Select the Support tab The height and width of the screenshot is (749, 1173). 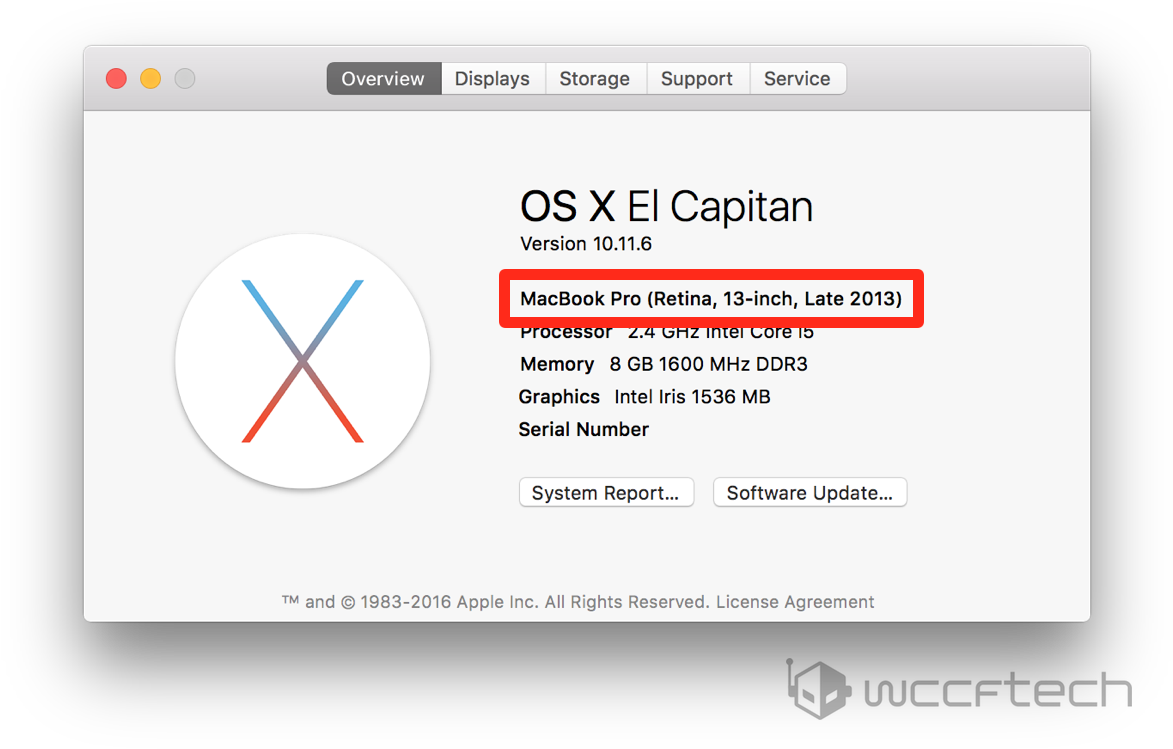(x=696, y=79)
